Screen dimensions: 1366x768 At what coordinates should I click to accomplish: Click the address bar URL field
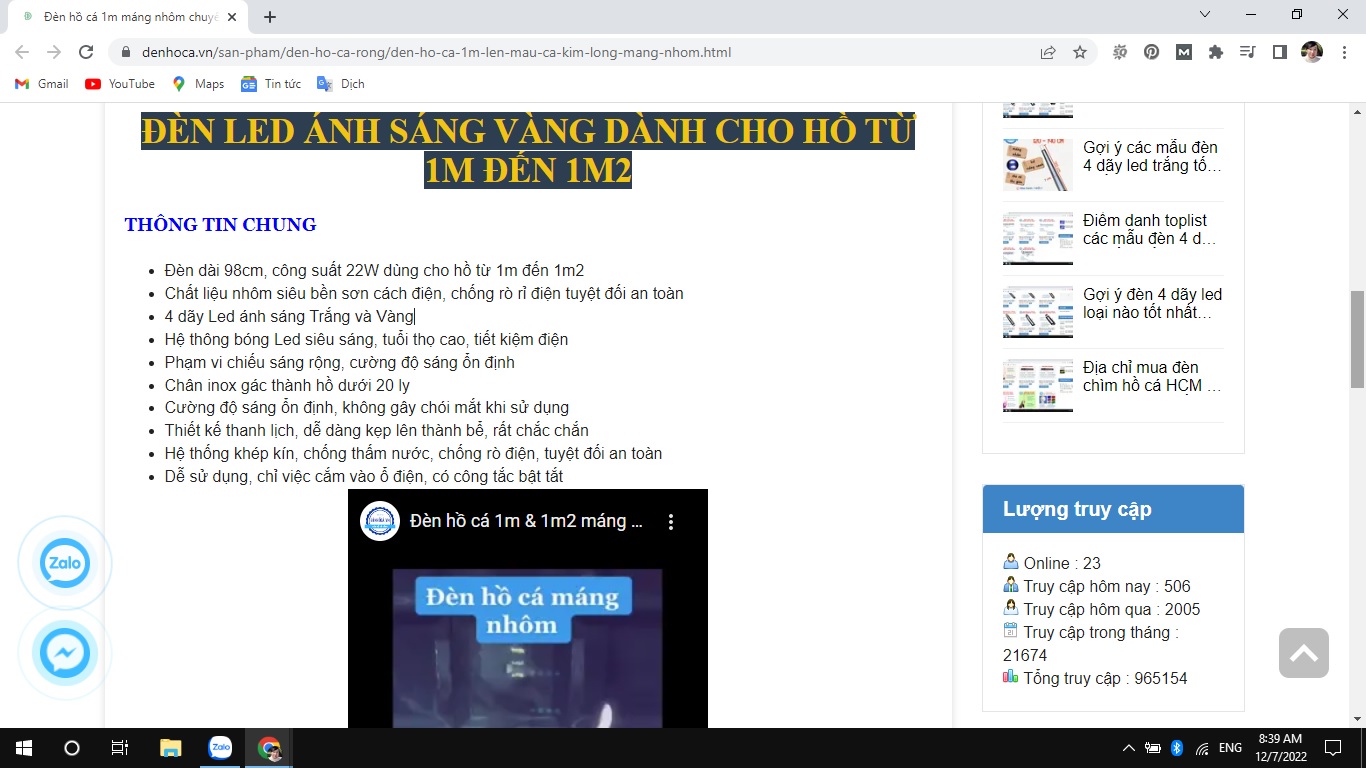pos(560,52)
